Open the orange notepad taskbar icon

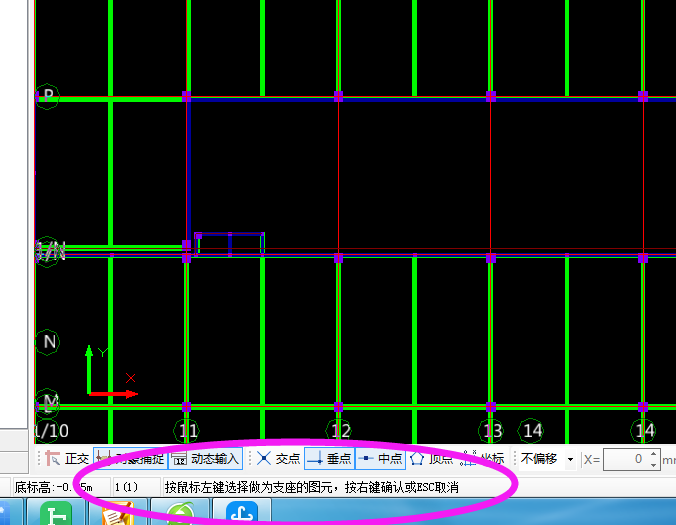point(117,513)
